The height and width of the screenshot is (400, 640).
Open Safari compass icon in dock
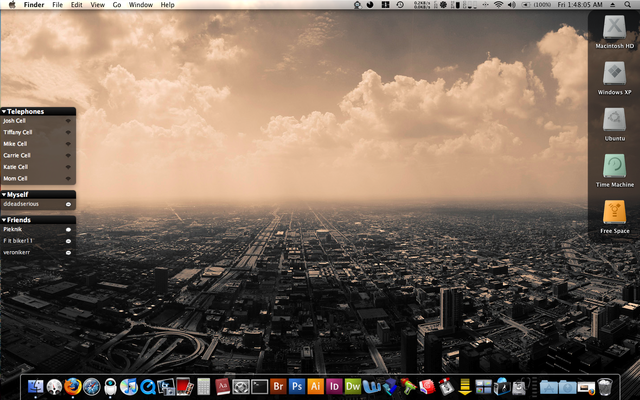click(91, 386)
